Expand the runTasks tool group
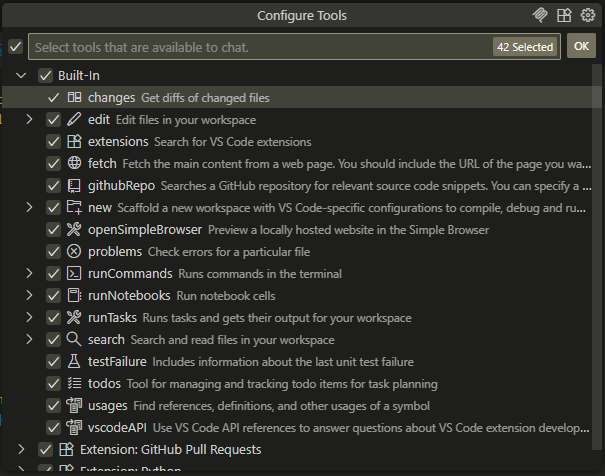 30,318
